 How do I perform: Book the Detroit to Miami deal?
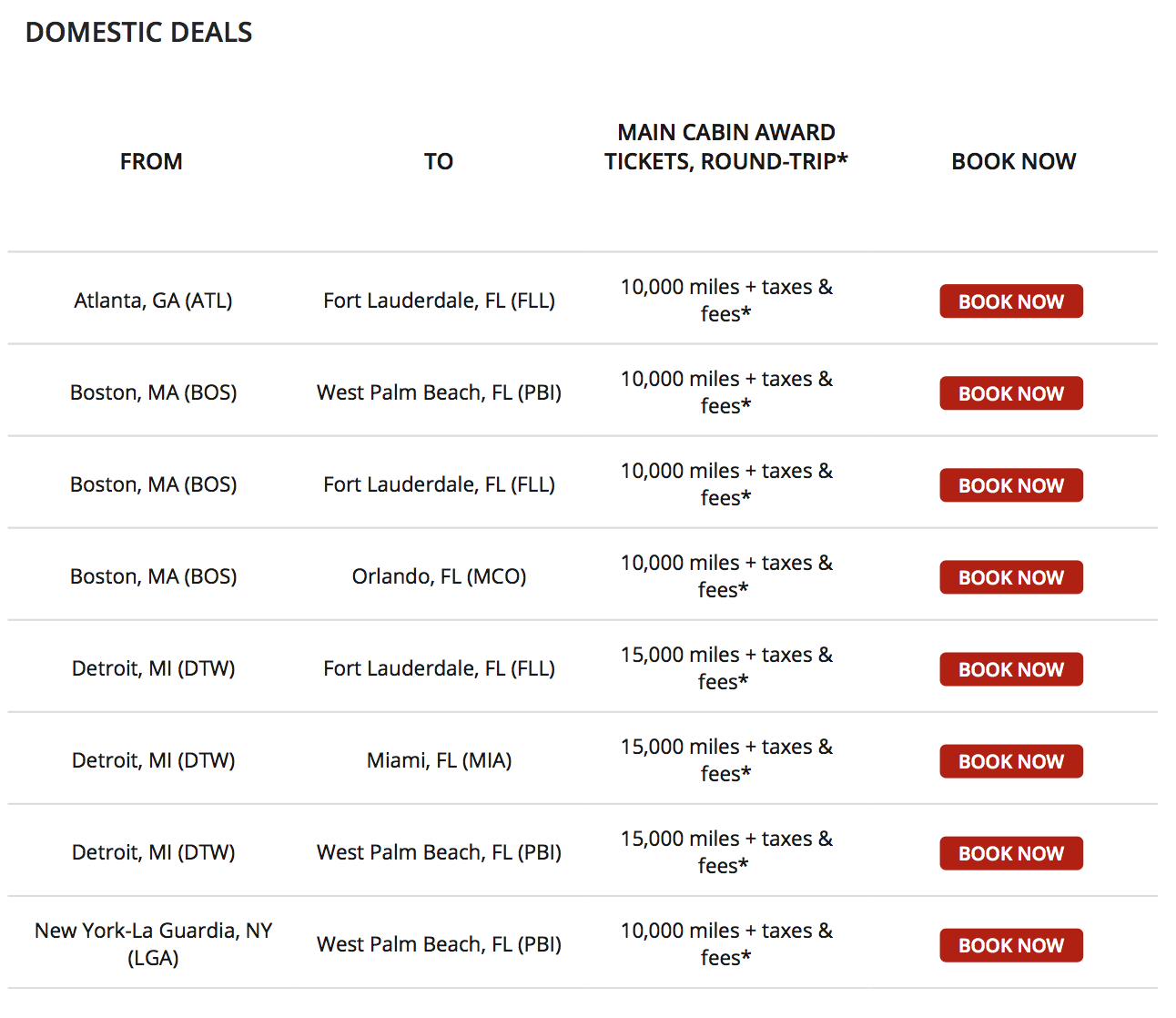pos(1011,761)
